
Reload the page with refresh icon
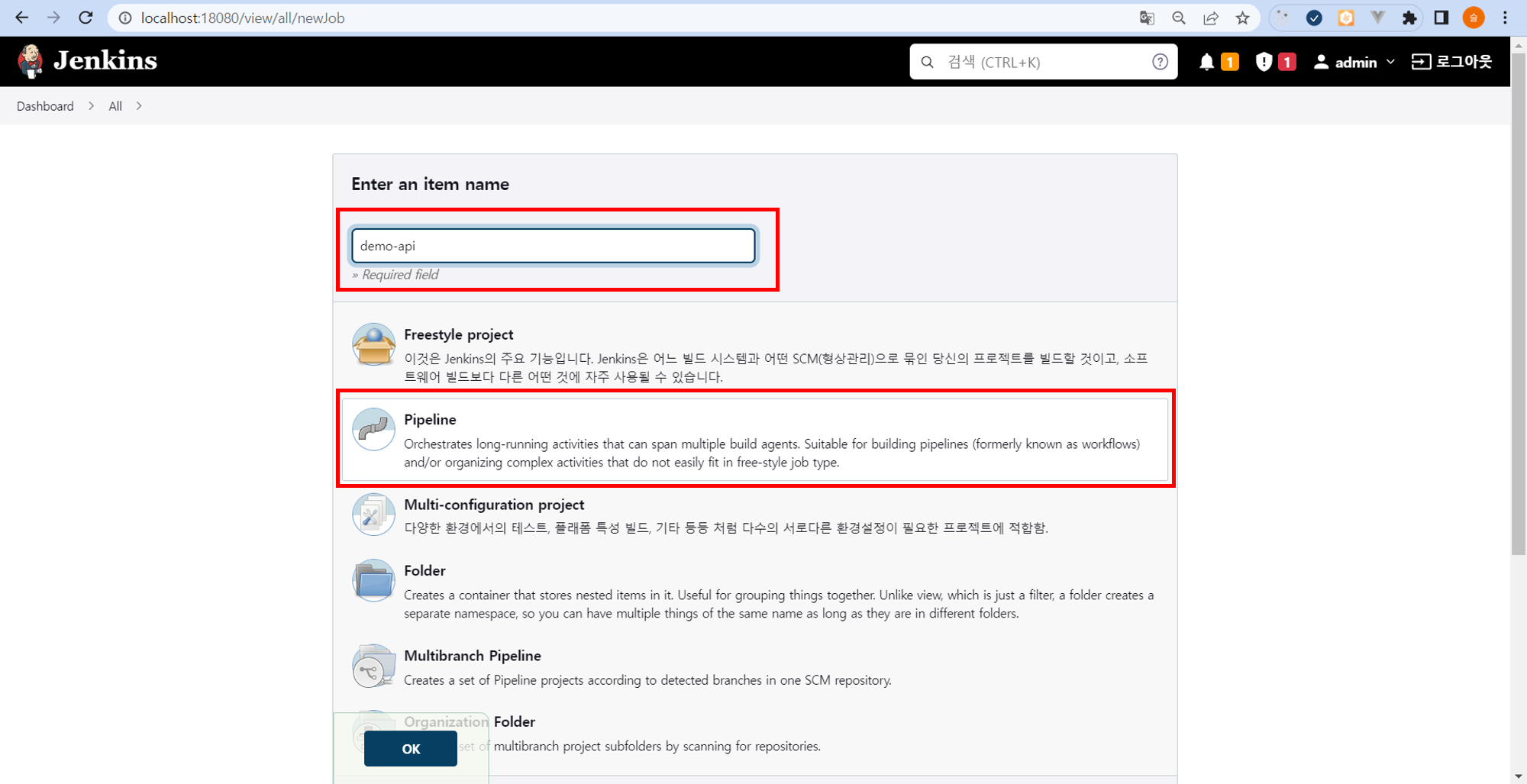point(86,18)
